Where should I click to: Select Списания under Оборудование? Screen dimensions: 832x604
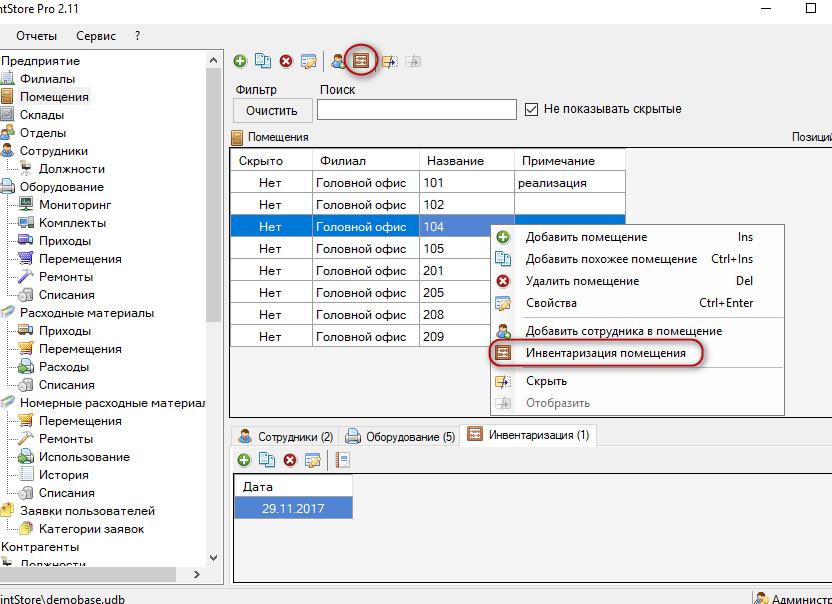coord(66,295)
